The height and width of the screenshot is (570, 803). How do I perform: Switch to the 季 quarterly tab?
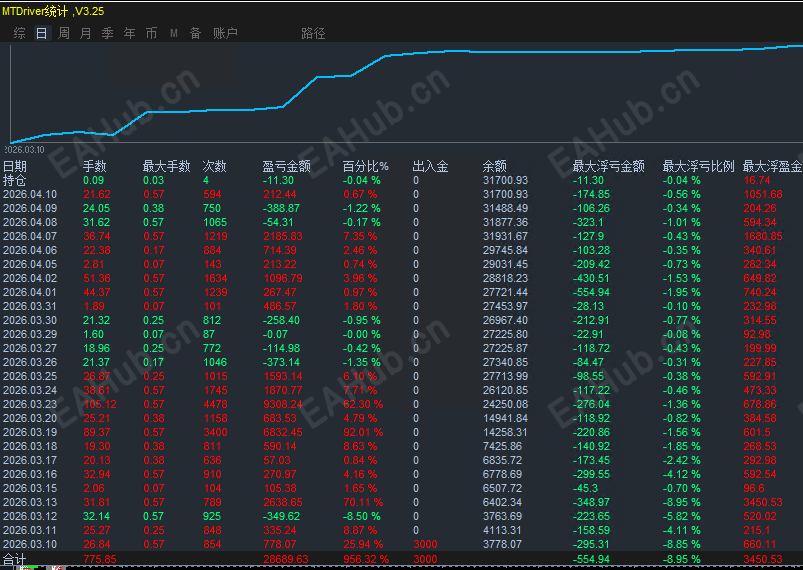(108, 33)
